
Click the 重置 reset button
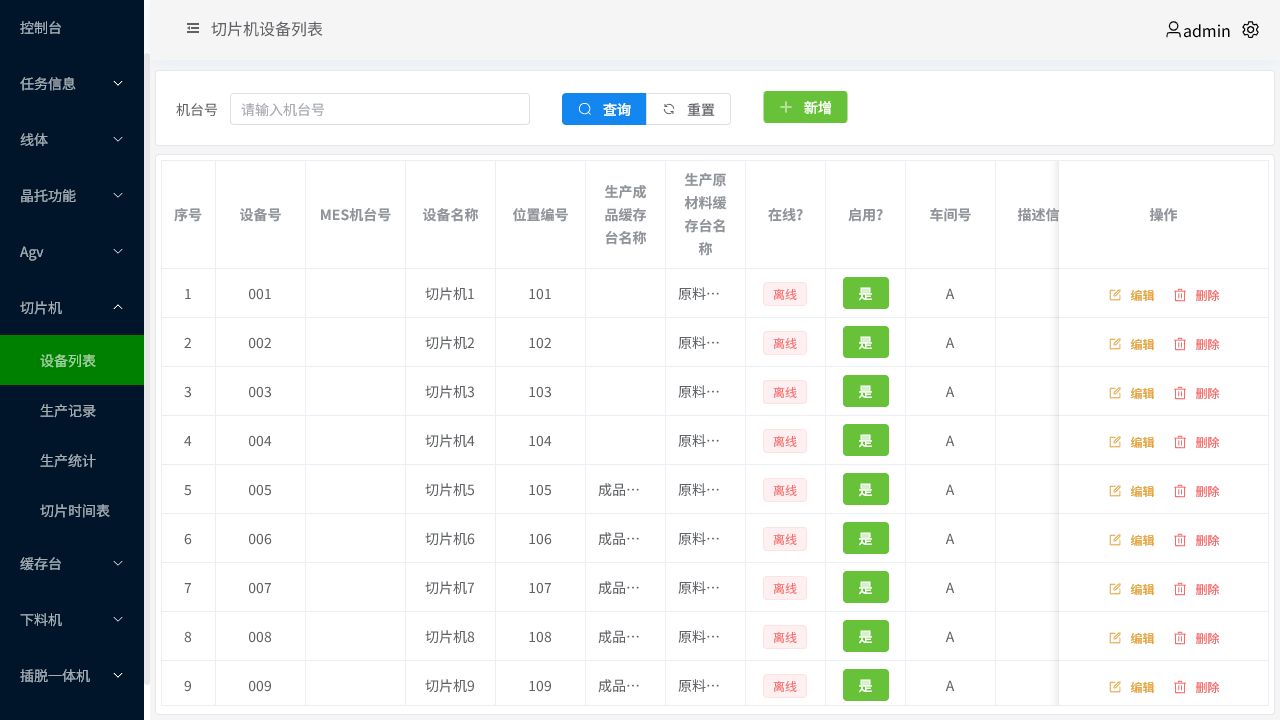coord(688,109)
